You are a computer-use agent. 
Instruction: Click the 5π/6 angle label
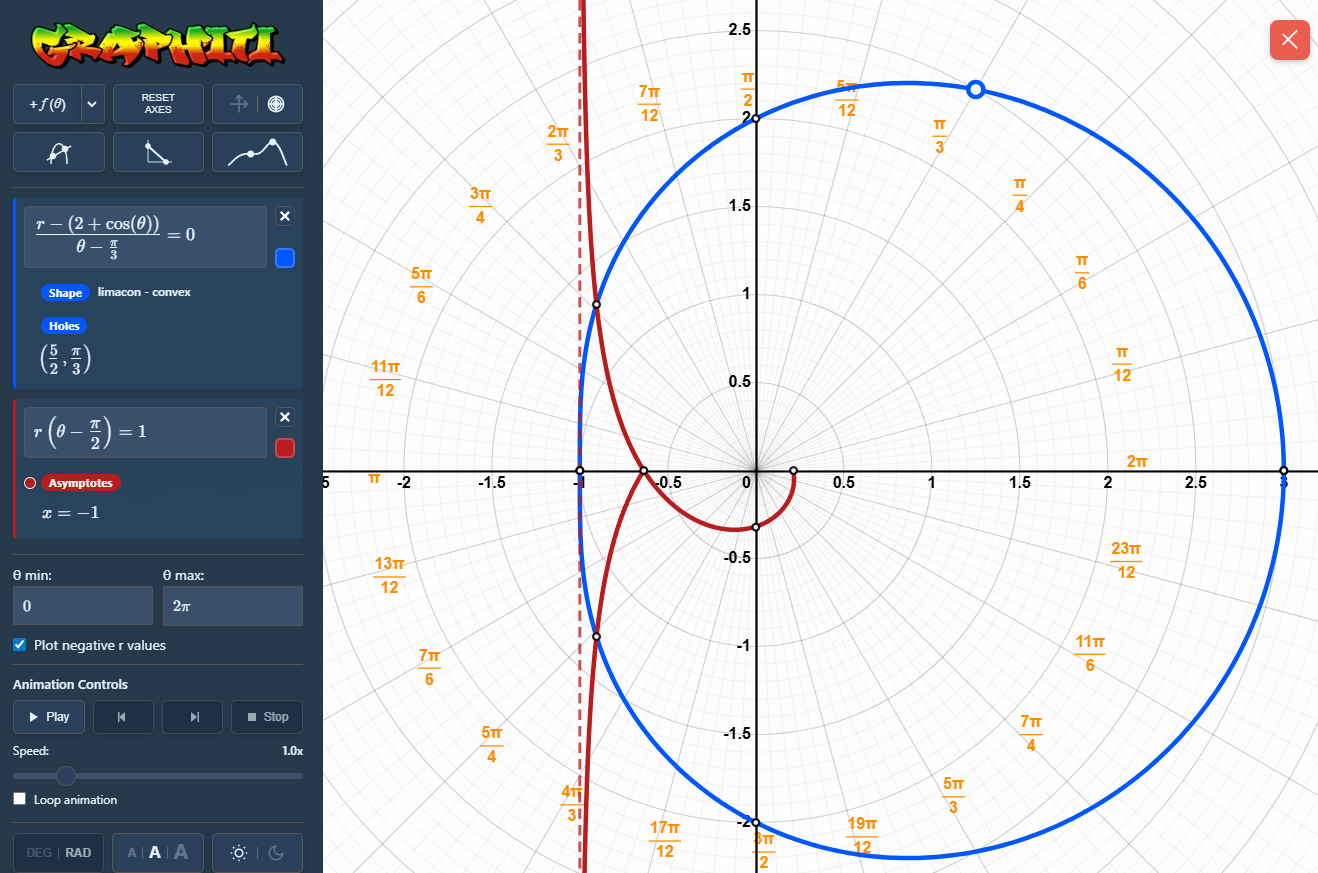(x=421, y=285)
